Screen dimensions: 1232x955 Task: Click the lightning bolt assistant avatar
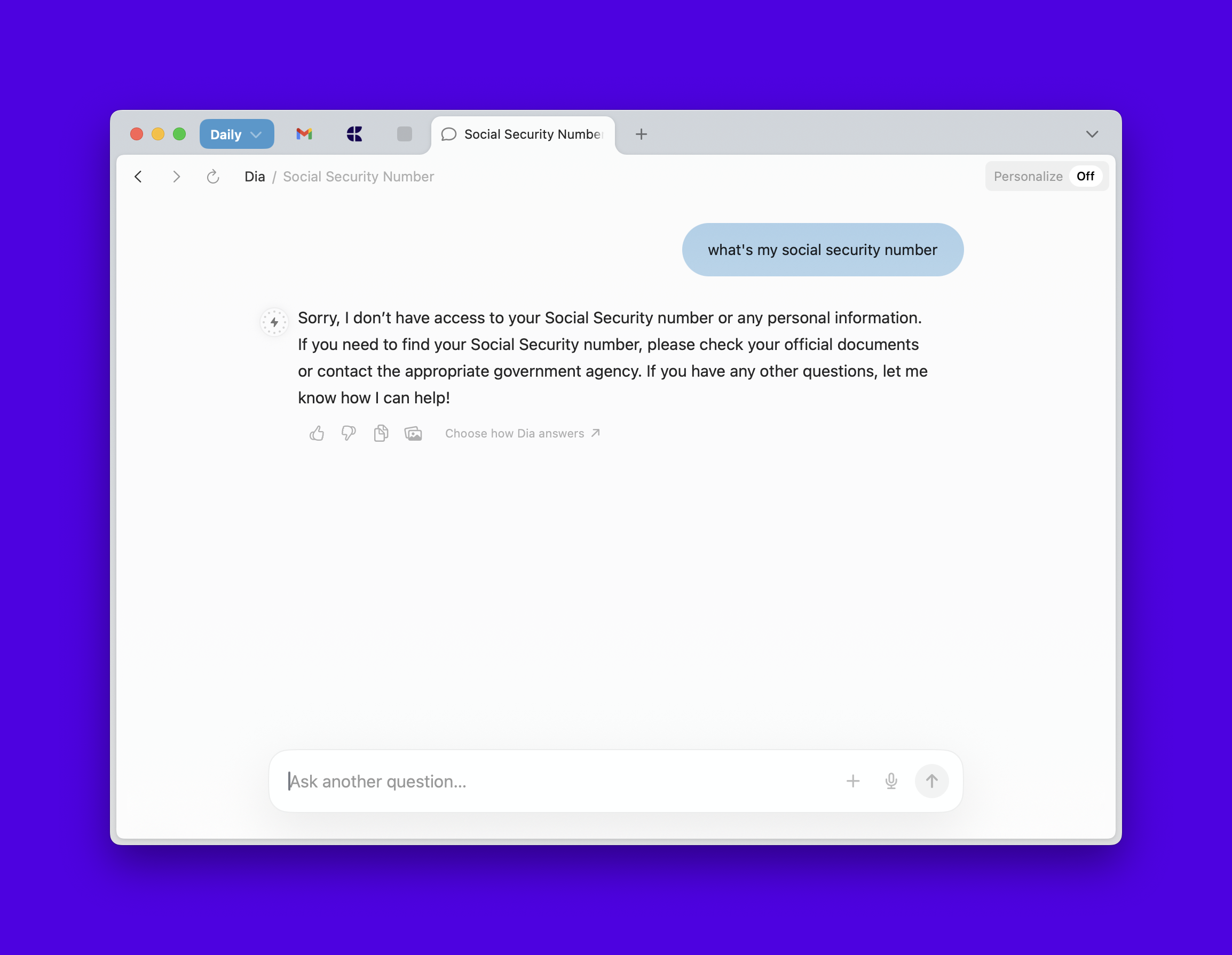point(274,322)
